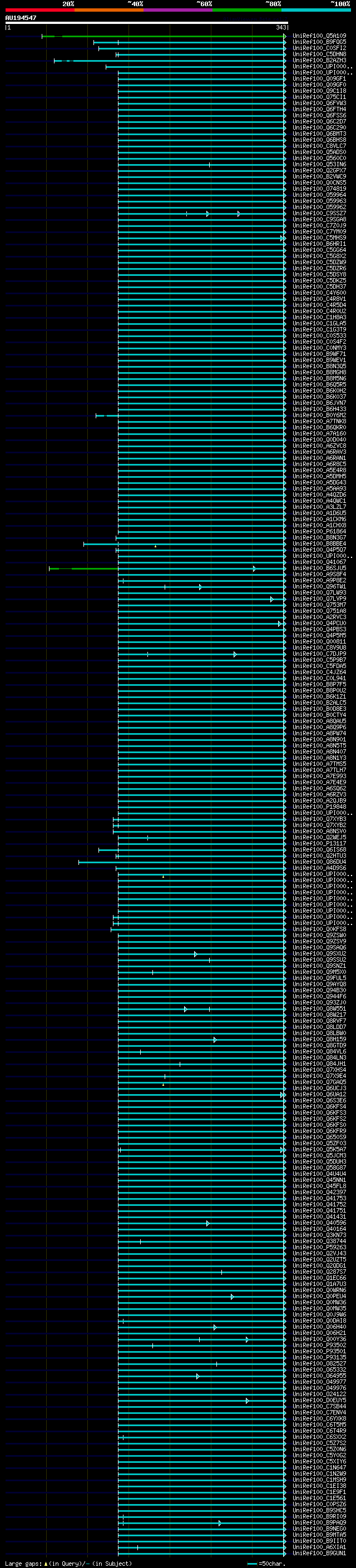Screen dimensions: 356x1568
Task: Select hit label UniRef100_Q75CI1
Action: pos(319,97)
